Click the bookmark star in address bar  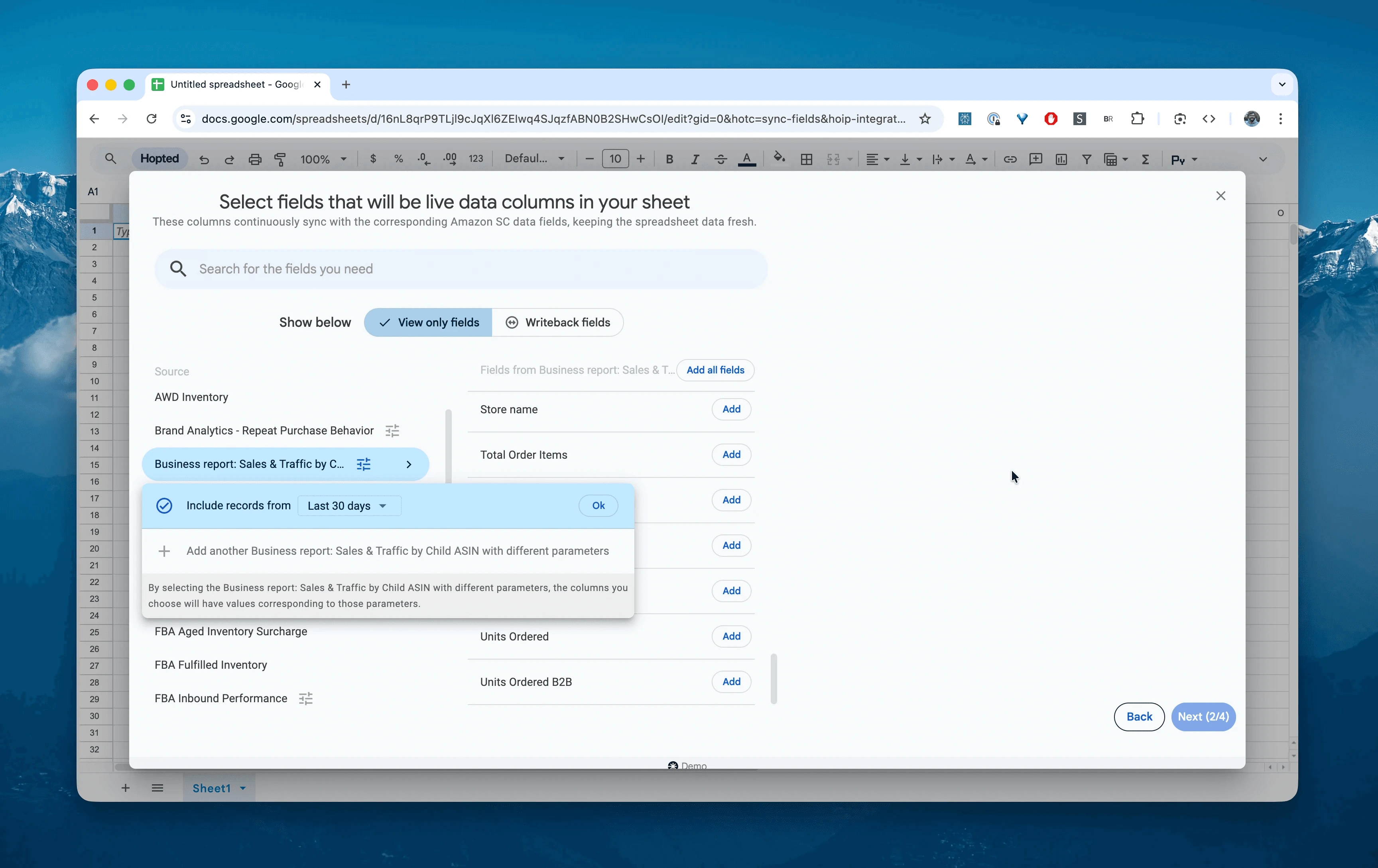pyautogui.click(x=925, y=118)
